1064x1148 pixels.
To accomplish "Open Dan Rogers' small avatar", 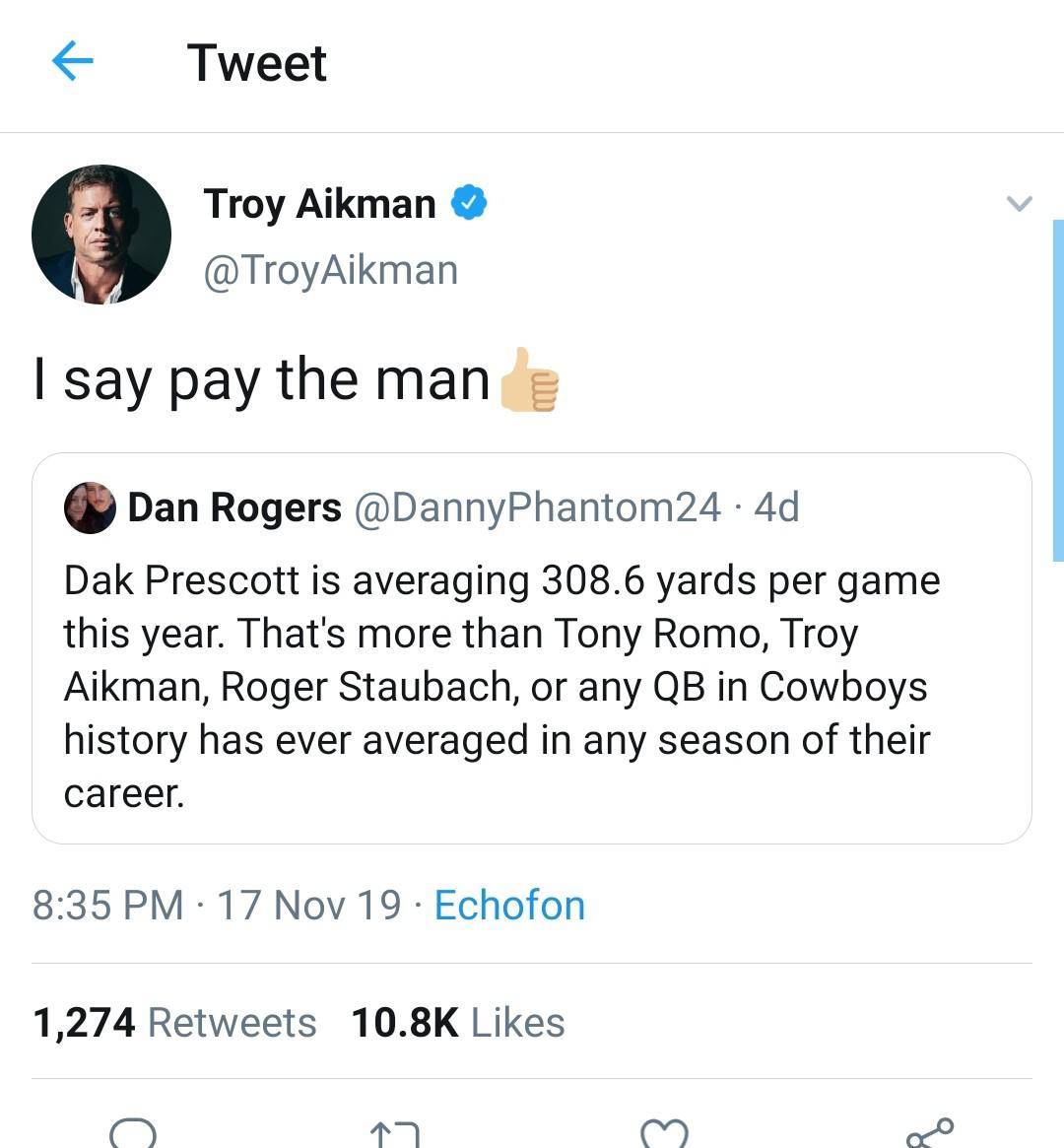I will [x=90, y=507].
